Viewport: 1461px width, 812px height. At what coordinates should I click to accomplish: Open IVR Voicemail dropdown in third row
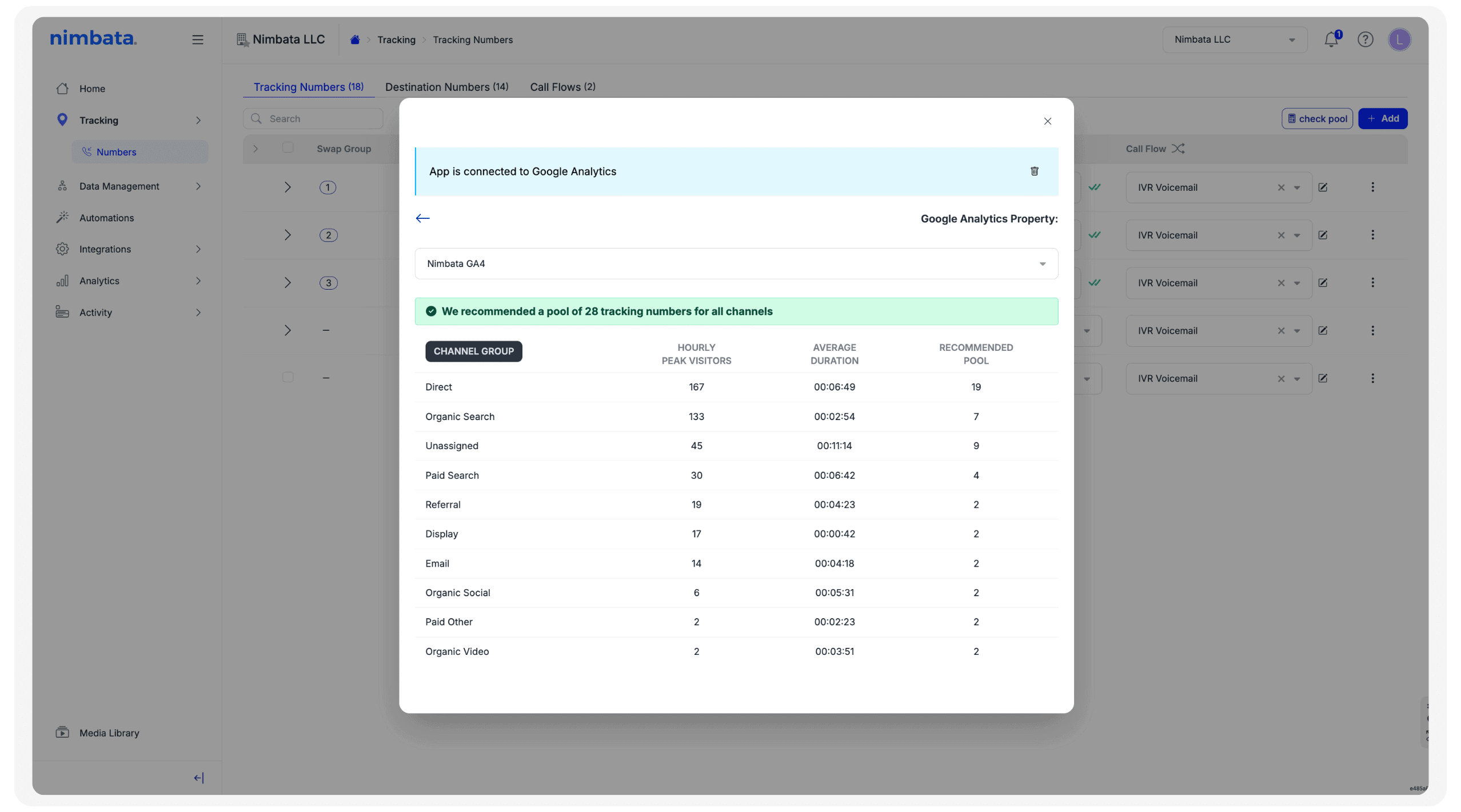(1296, 283)
